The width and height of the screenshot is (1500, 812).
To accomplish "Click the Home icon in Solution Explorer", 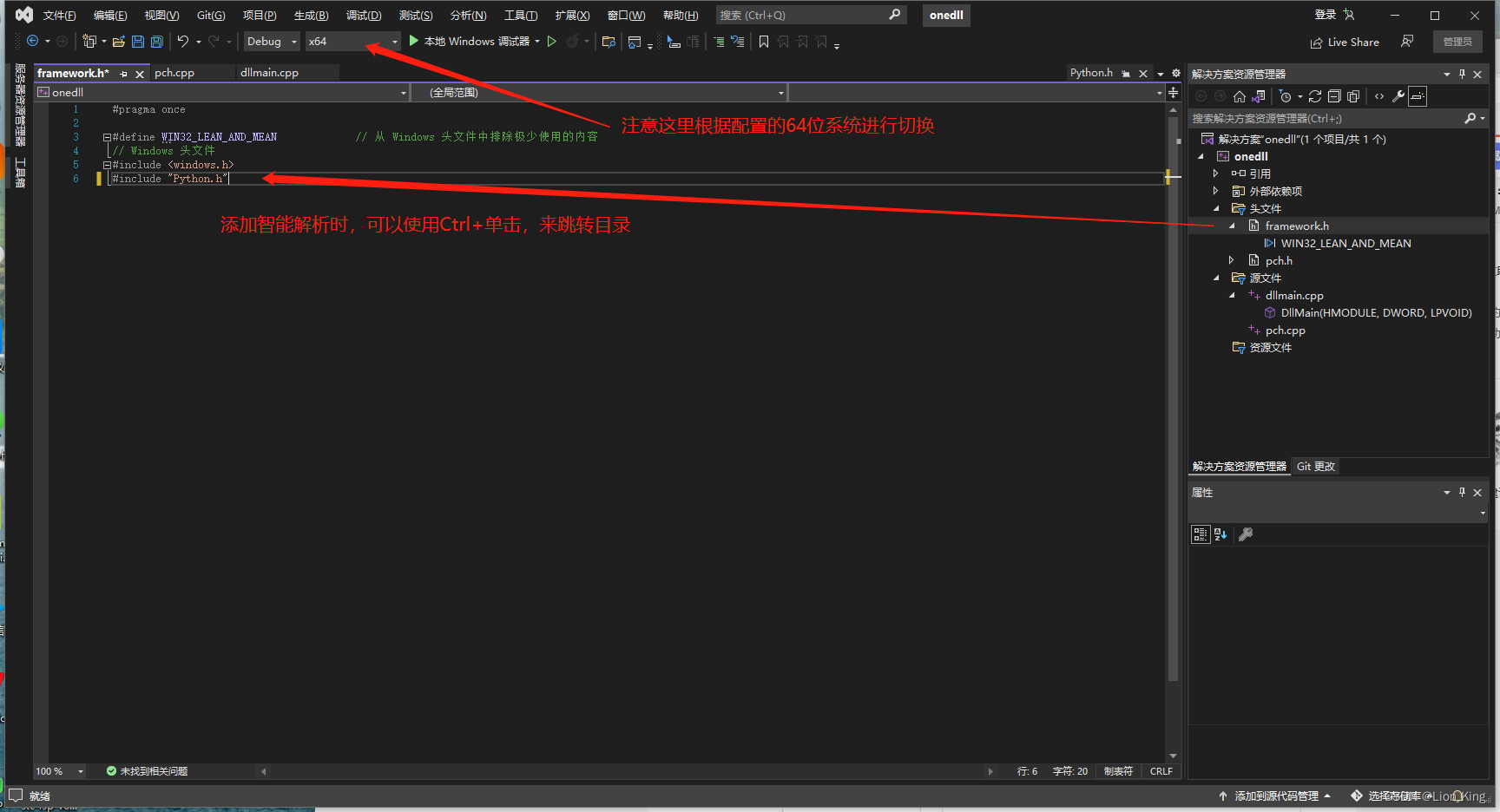I will [x=1239, y=96].
